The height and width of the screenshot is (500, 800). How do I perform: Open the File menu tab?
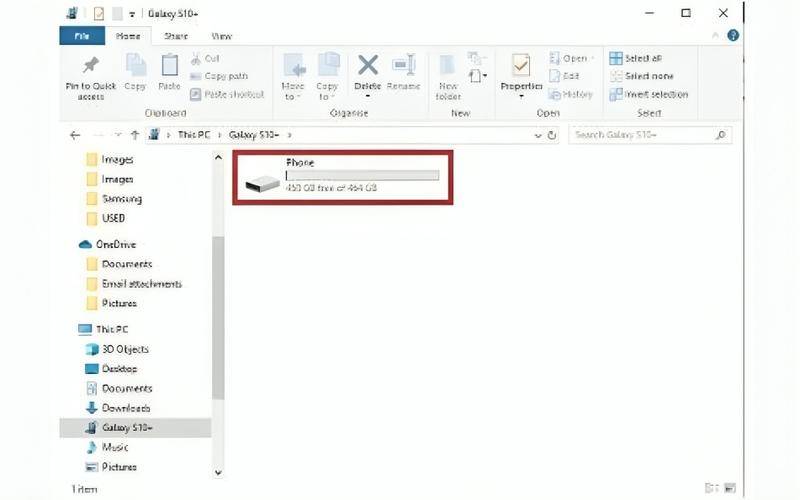(x=81, y=36)
